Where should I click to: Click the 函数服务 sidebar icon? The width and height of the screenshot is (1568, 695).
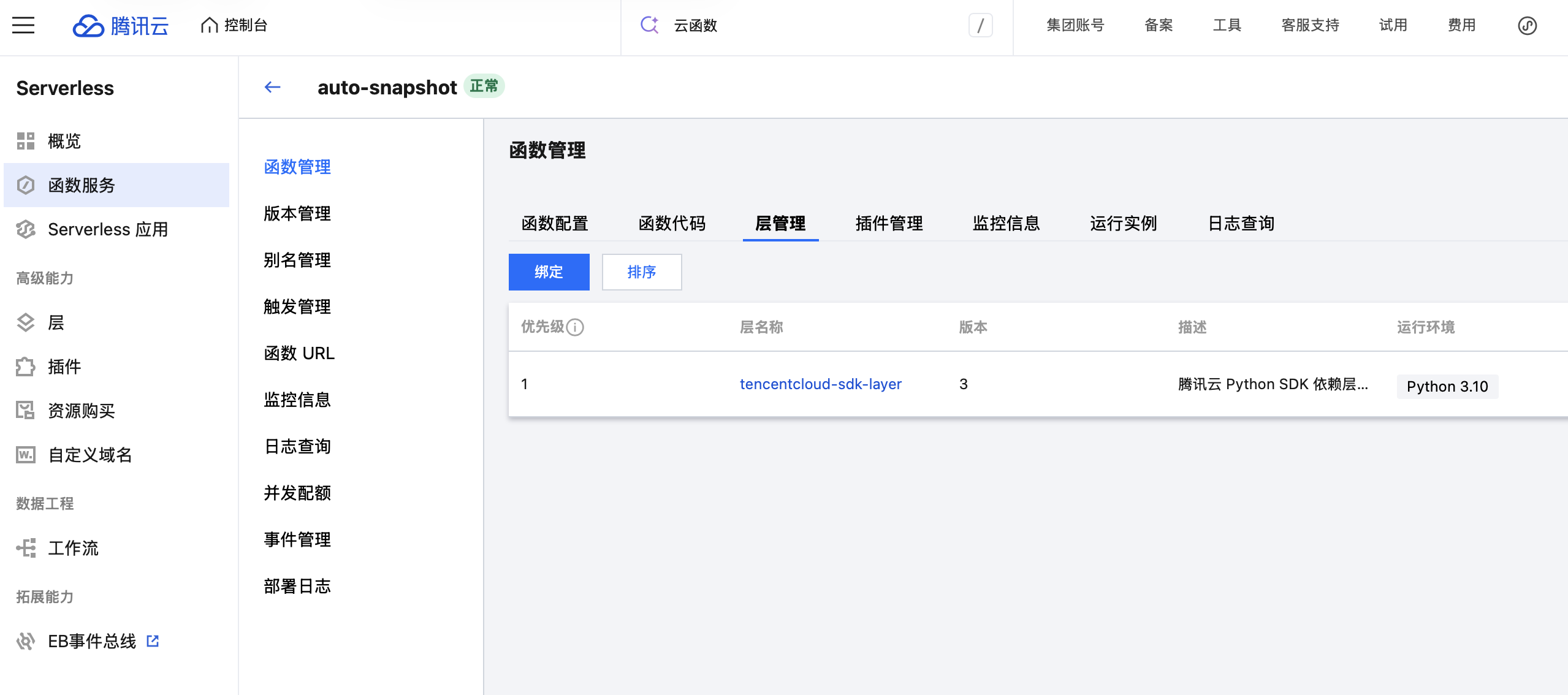[x=25, y=185]
